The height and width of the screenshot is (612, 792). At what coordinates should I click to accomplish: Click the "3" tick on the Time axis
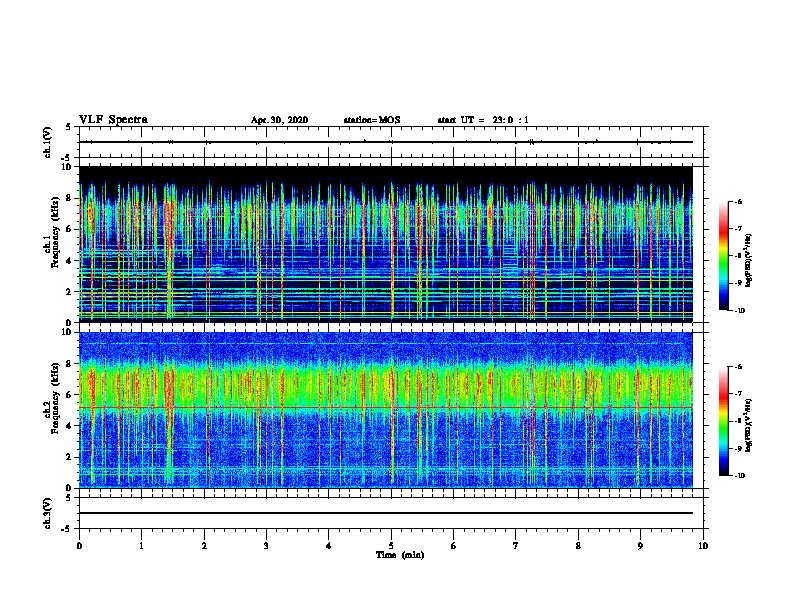(x=266, y=546)
